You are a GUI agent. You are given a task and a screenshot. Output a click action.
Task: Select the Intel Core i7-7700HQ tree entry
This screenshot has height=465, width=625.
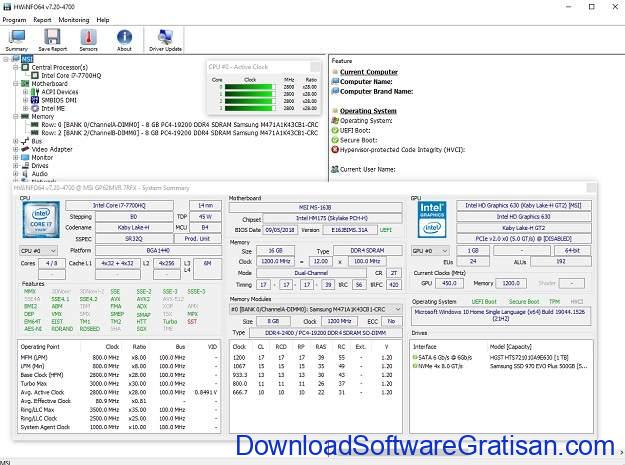click(x=71, y=75)
